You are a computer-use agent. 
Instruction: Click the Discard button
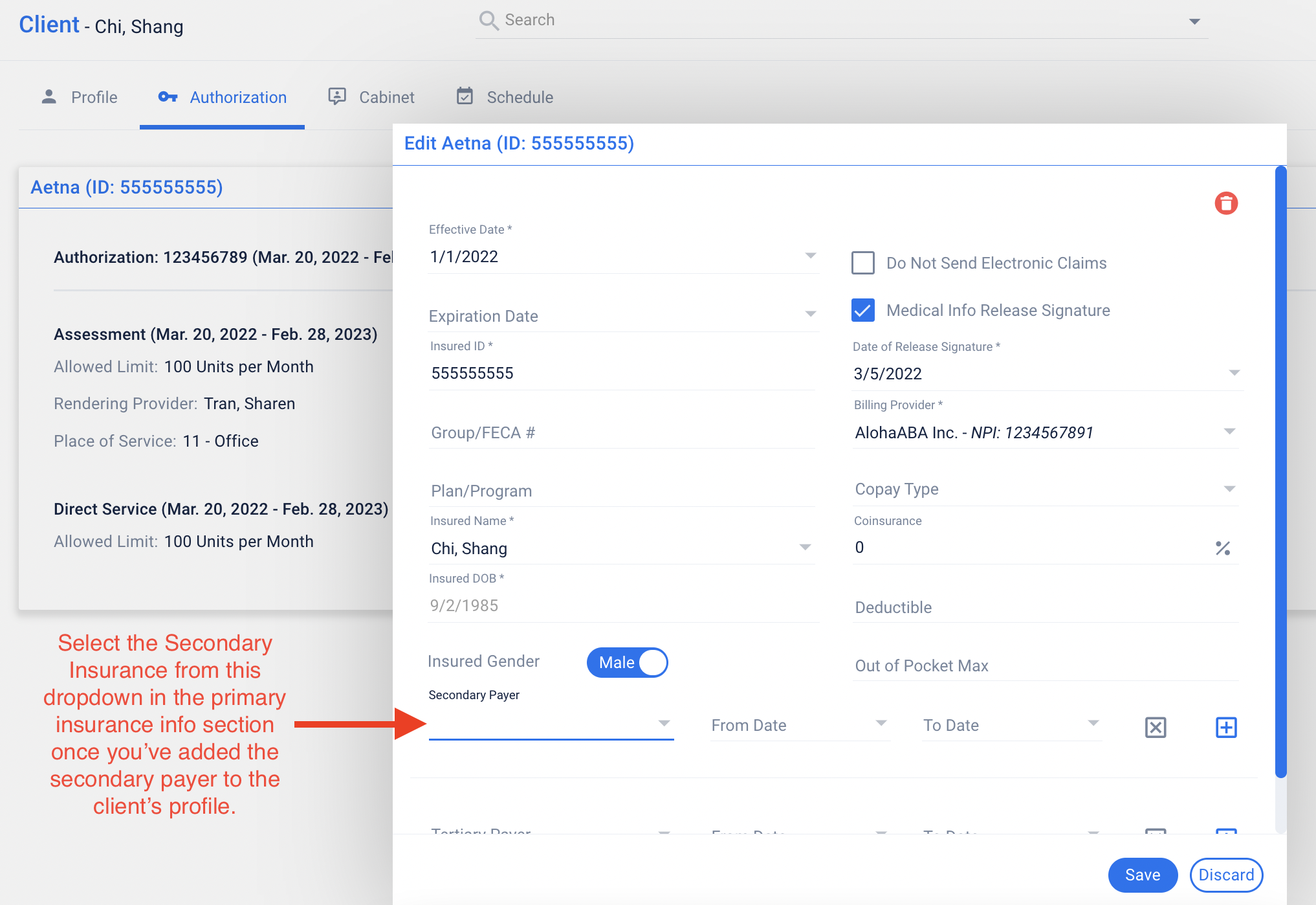[x=1226, y=875]
